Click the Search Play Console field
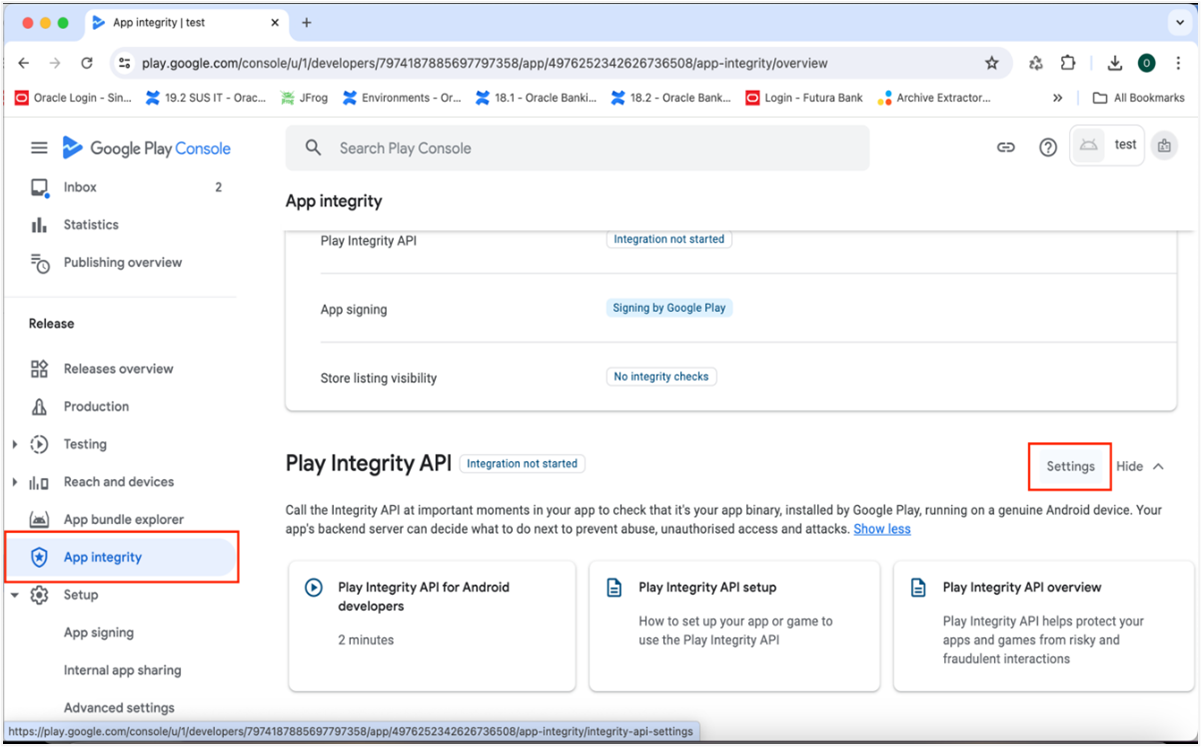 577,148
